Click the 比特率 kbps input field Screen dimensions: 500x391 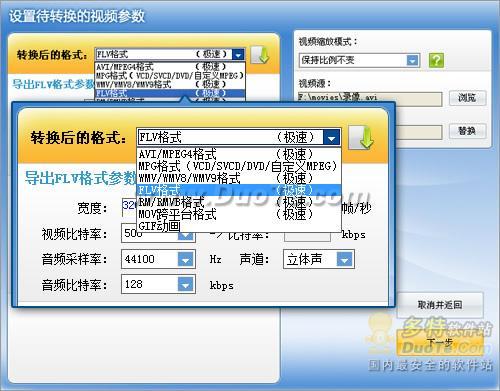pos(307,237)
